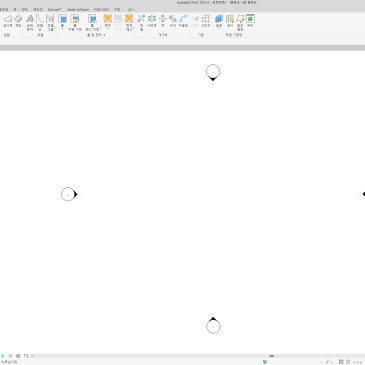This screenshot has height=365, width=365.
Task: Select the north elevation marker at top
Action: 213,73
